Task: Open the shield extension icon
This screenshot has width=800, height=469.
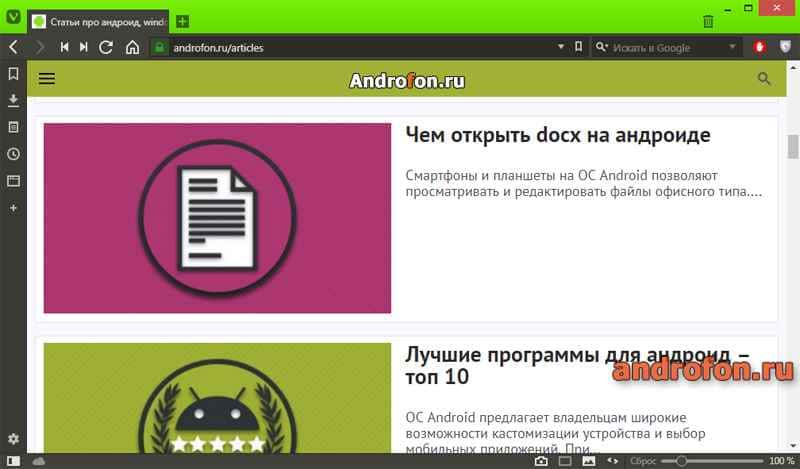Action: point(785,47)
